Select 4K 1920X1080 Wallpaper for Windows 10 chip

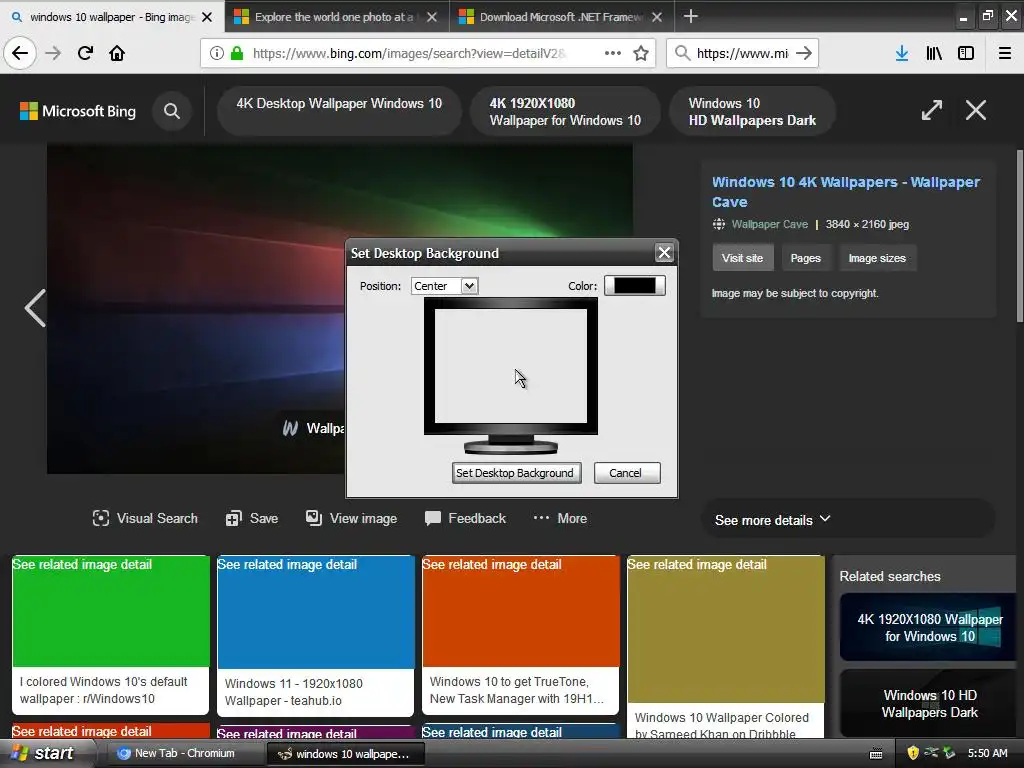click(565, 111)
